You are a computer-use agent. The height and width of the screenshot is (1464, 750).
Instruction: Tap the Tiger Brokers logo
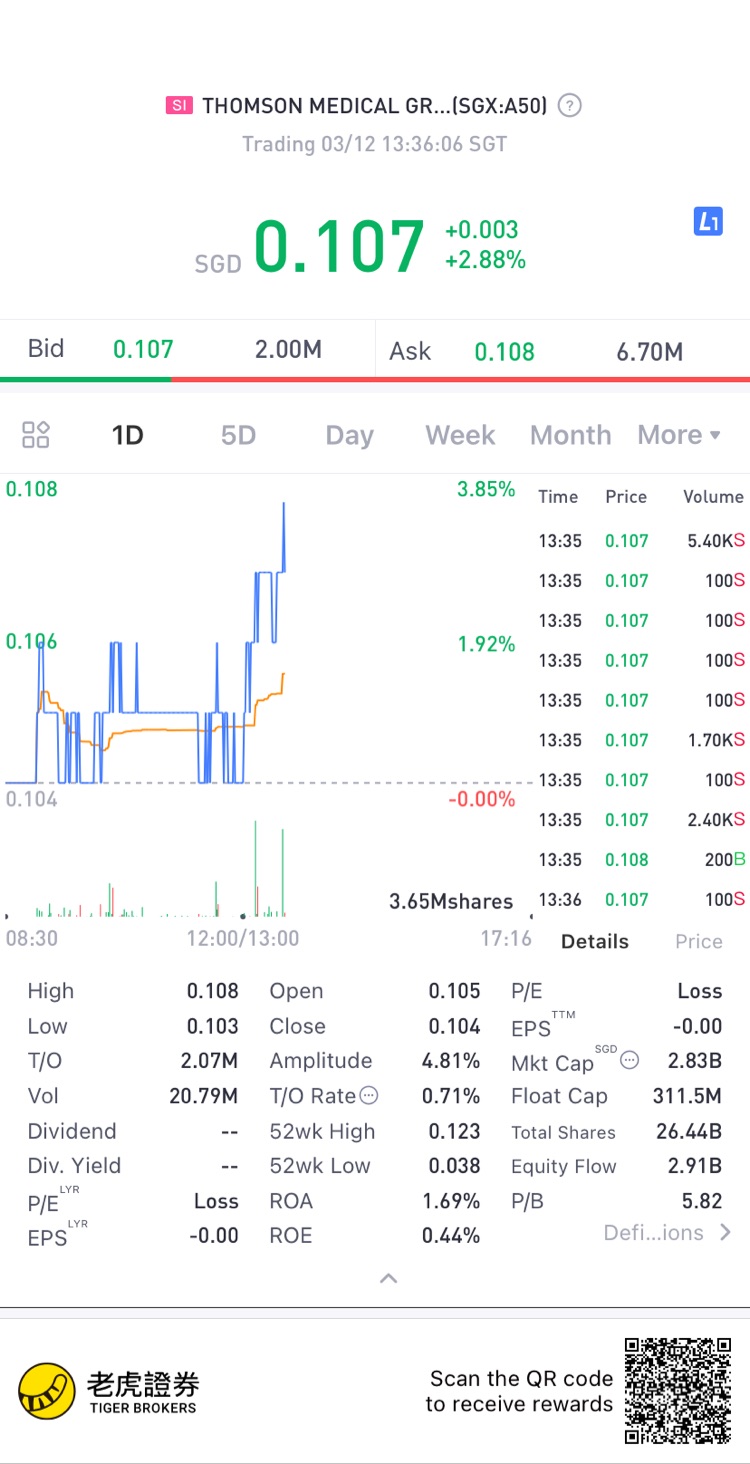(108, 1391)
